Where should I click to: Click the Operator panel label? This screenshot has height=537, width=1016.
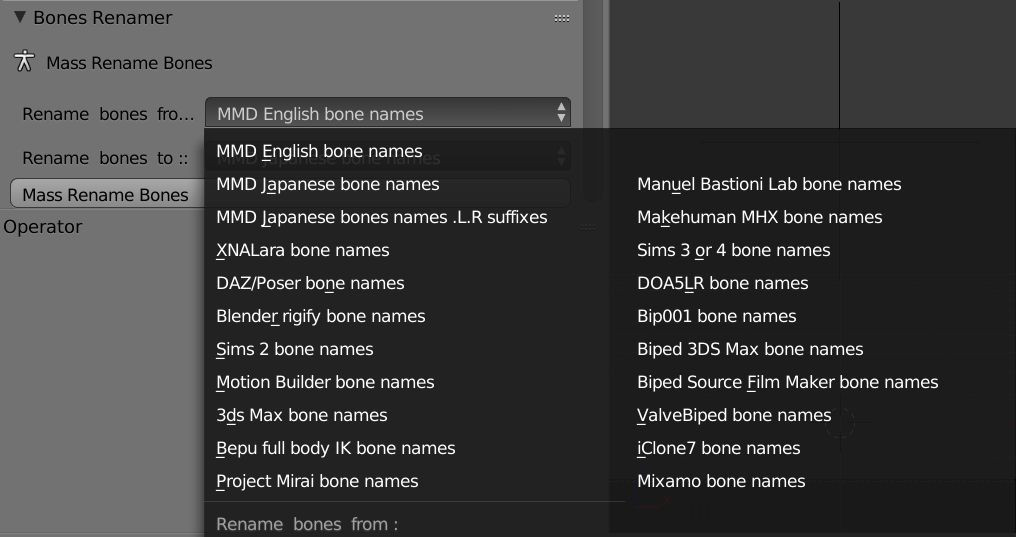[43, 227]
